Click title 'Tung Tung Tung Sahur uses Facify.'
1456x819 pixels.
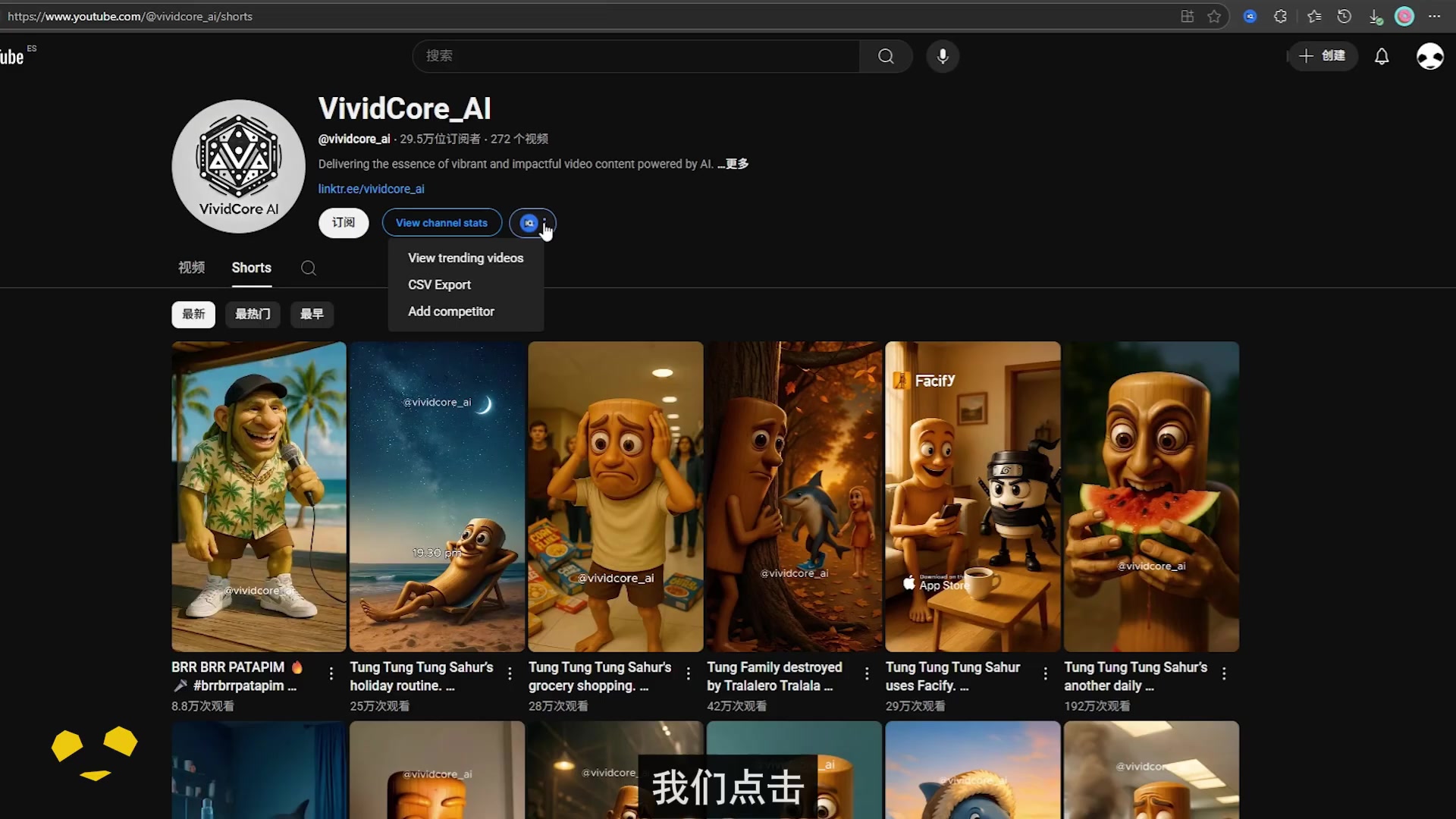click(953, 676)
